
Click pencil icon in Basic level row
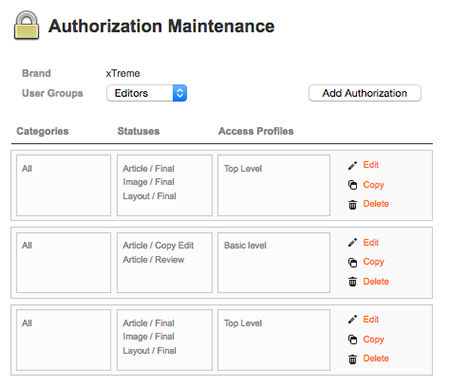tap(352, 242)
